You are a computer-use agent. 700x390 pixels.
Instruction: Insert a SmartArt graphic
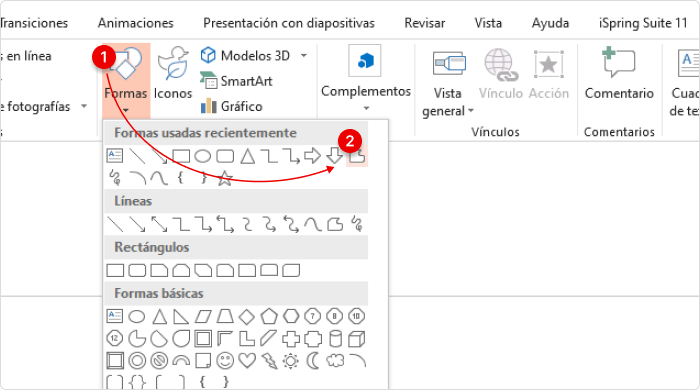coord(236,81)
